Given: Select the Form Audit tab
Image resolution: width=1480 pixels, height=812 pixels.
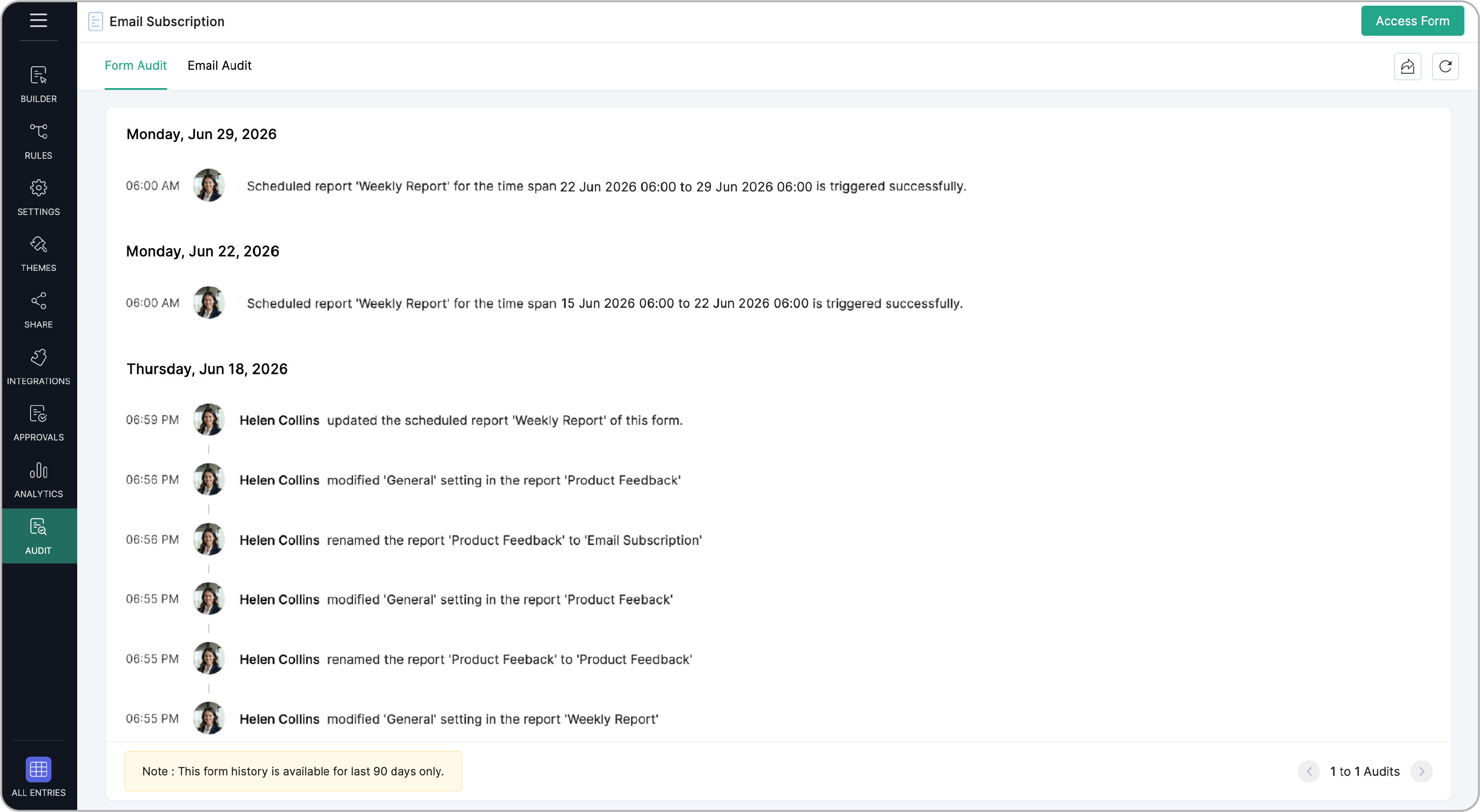Looking at the screenshot, I should pos(136,65).
